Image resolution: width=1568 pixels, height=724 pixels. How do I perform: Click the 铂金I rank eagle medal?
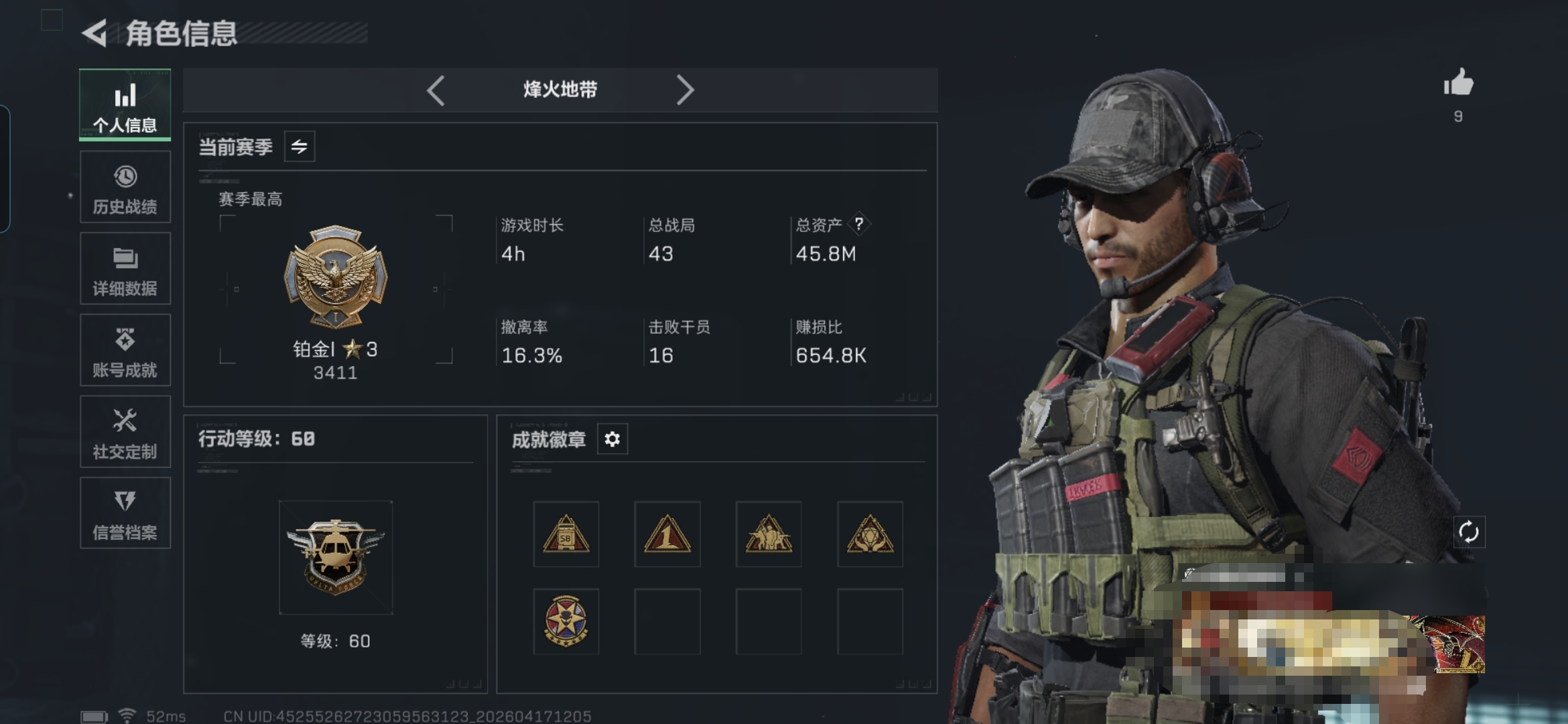point(336,276)
